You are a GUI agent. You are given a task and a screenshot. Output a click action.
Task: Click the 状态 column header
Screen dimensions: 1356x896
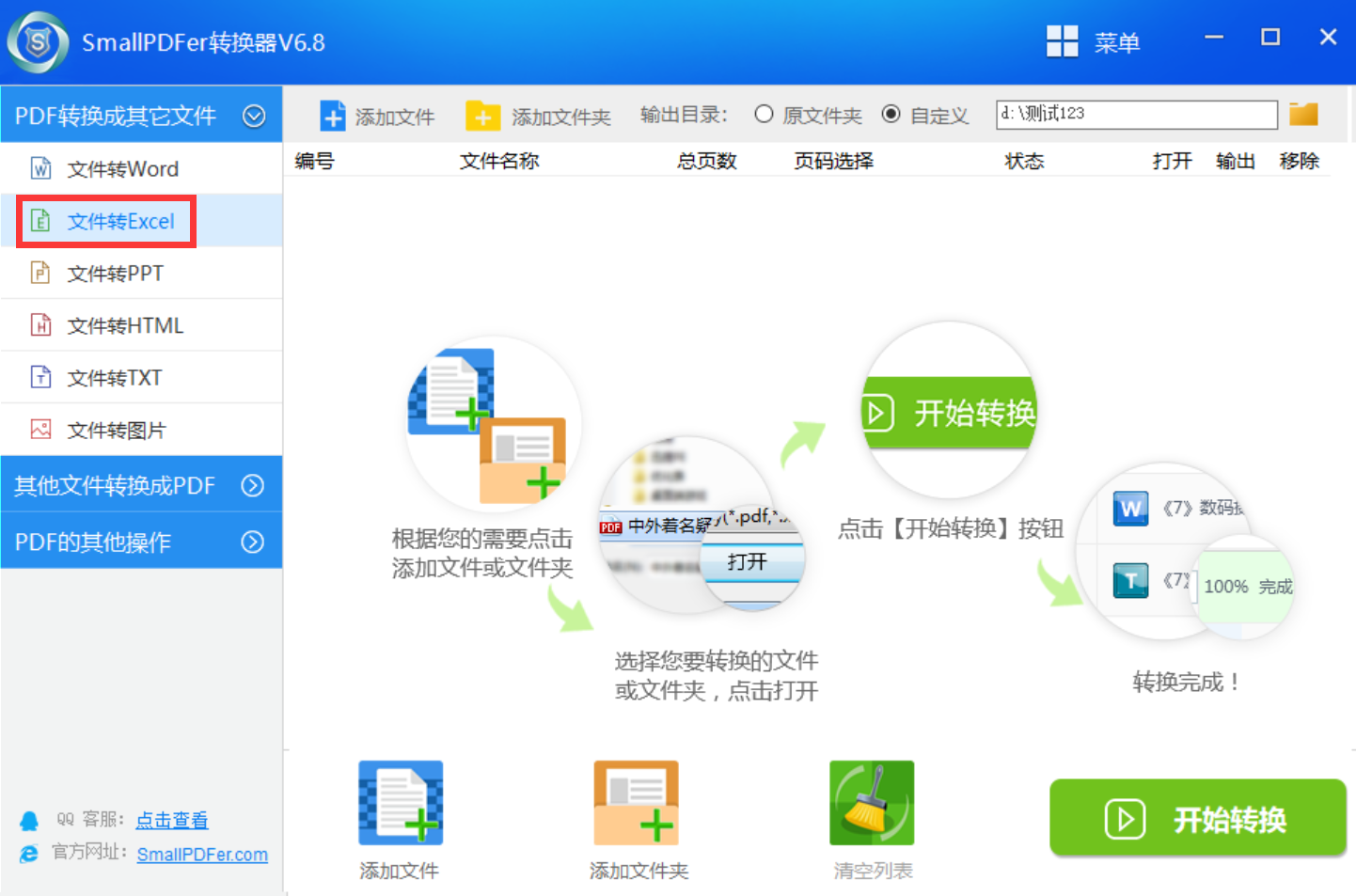[x=1024, y=161]
